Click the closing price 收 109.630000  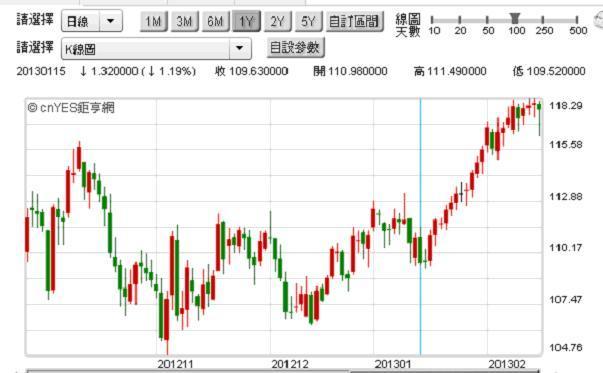coord(252,71)
